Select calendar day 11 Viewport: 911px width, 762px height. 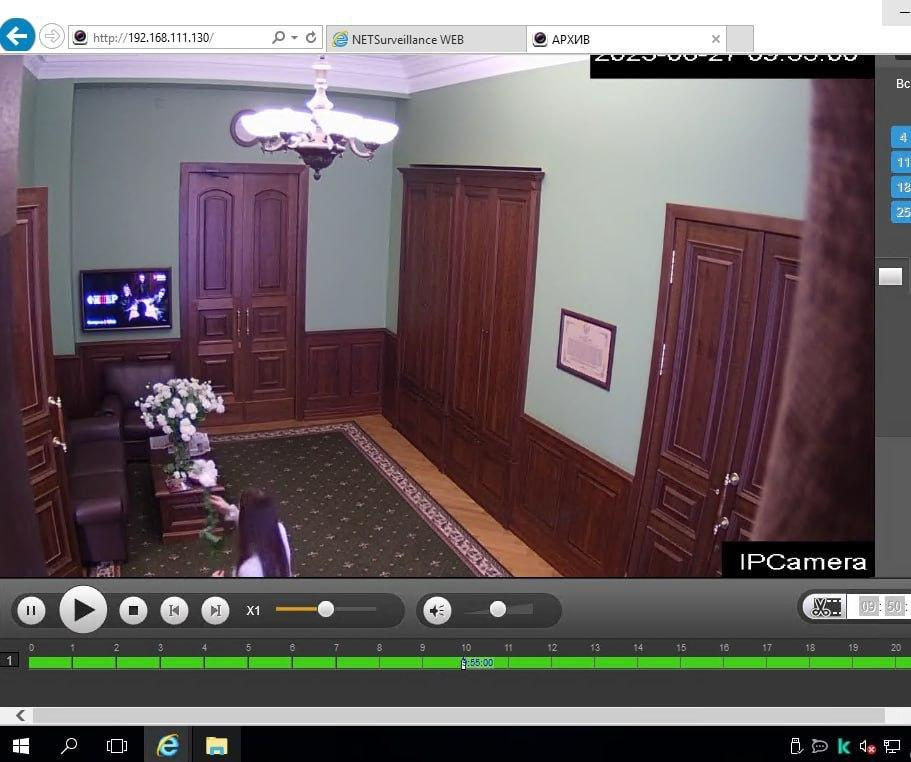coord(901,162)
